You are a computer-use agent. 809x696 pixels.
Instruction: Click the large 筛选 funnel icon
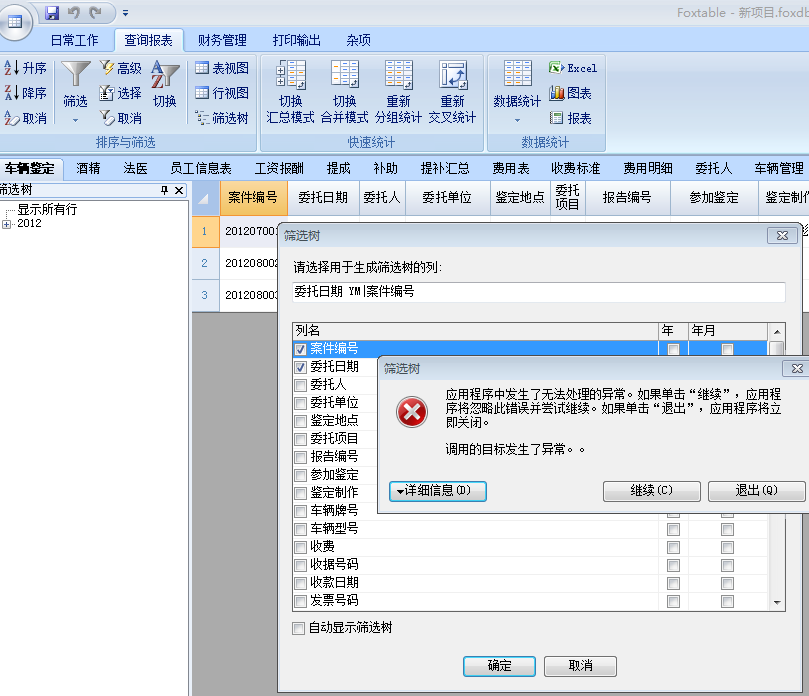(75, 74)
